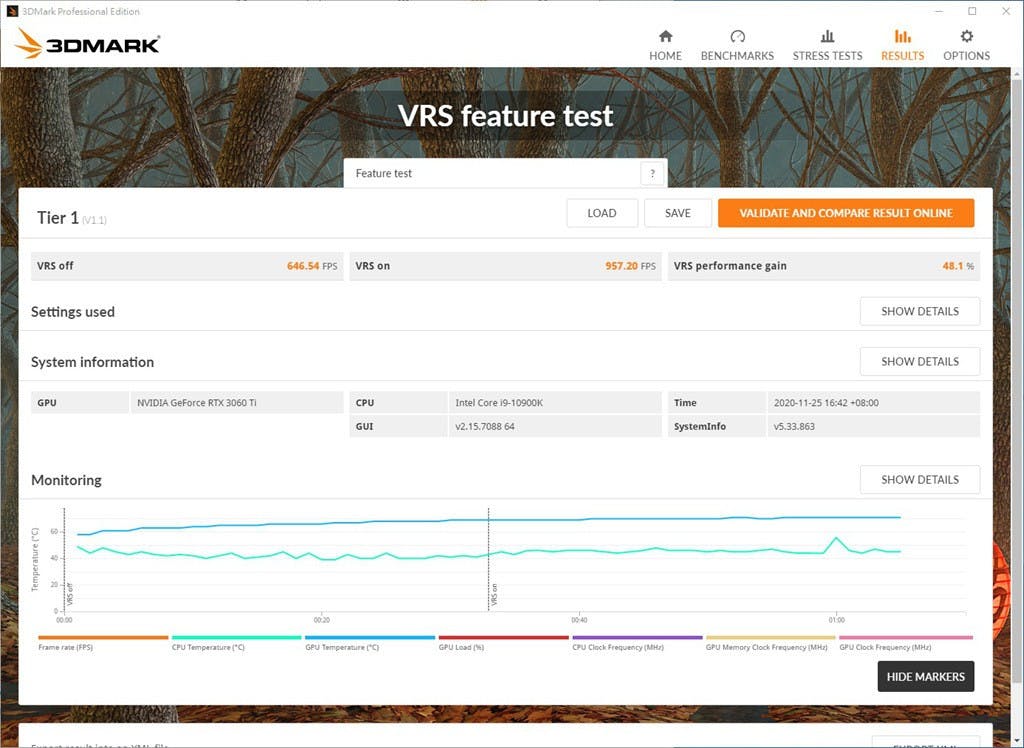Expand Monitoring with Show Details
1024x748 pixels.
point(919,479)
